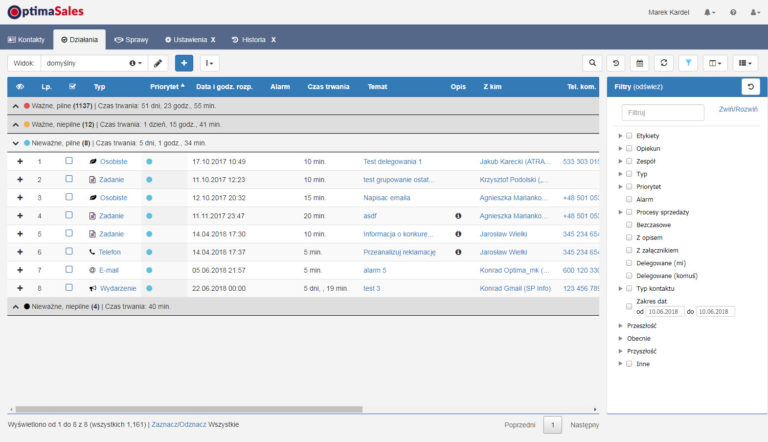This screenshot has width=768, height=442.
Task: Expand the Ważne, niepilne group
Action: (16, 124)
